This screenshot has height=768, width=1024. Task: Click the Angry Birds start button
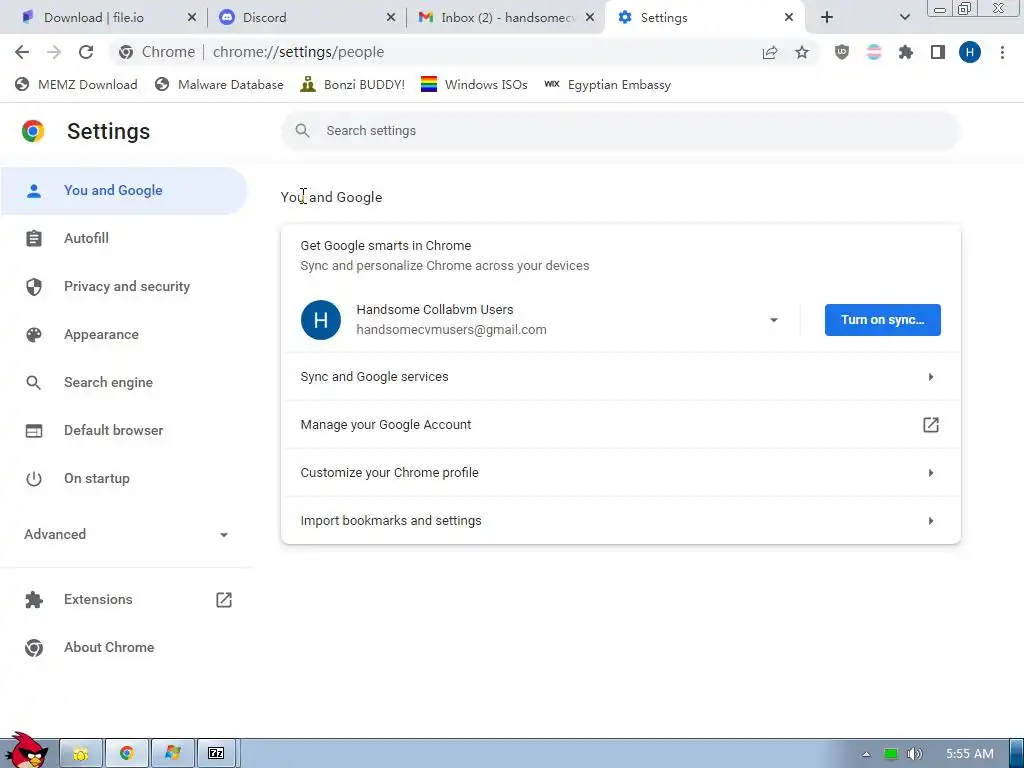tap(26, 750)
